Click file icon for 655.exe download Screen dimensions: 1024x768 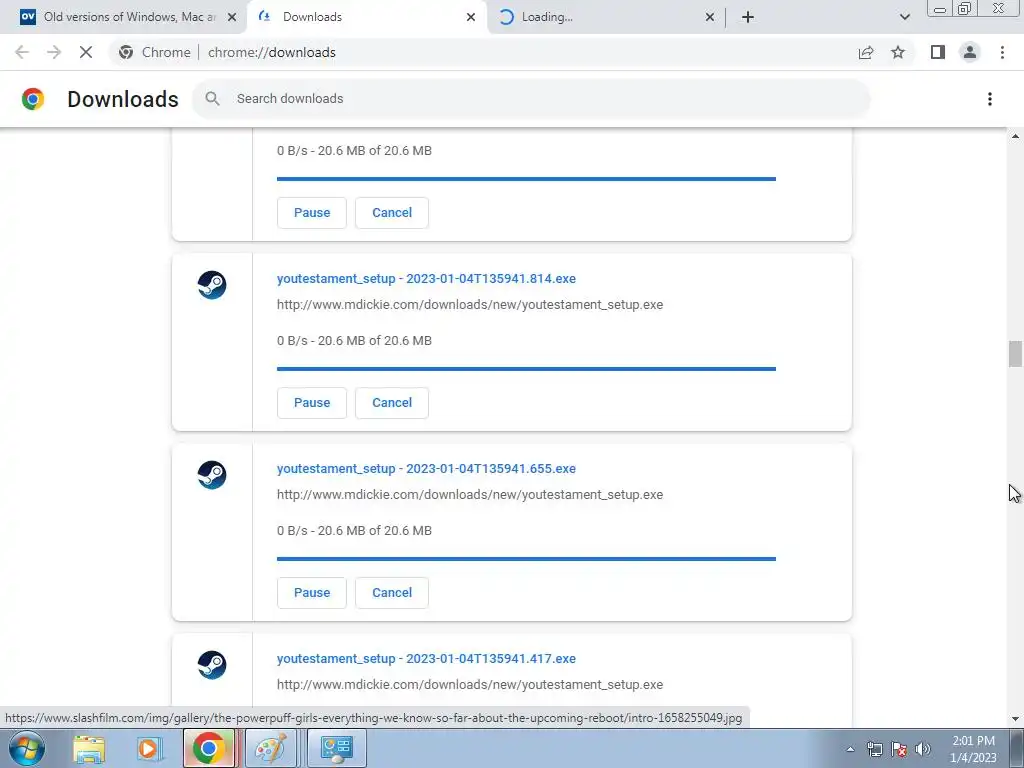[212, 475]
